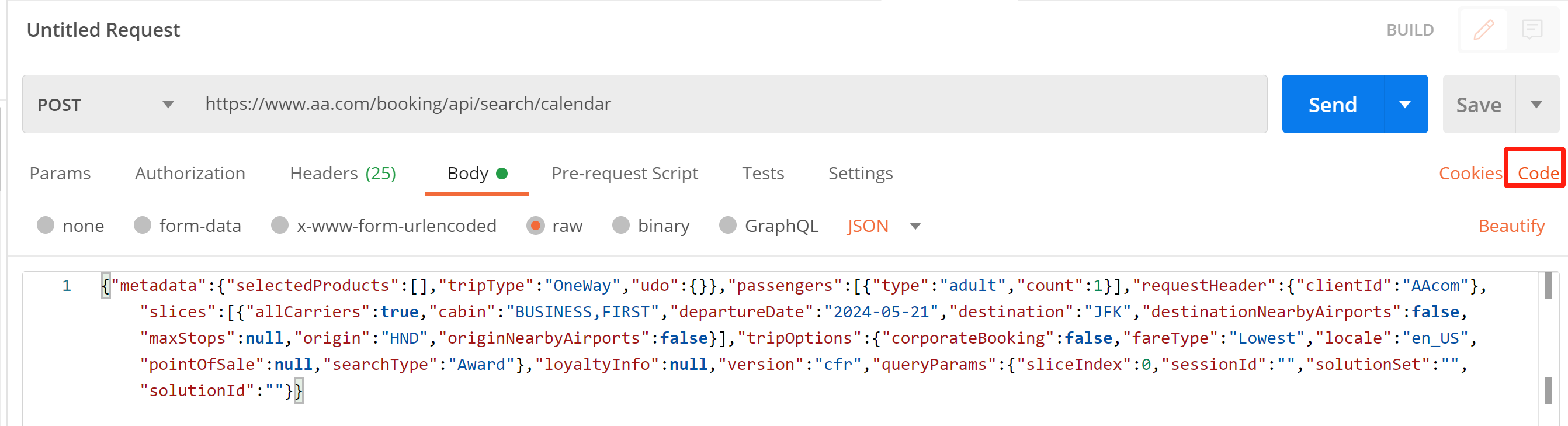Select the GraphQL body type

728,226
